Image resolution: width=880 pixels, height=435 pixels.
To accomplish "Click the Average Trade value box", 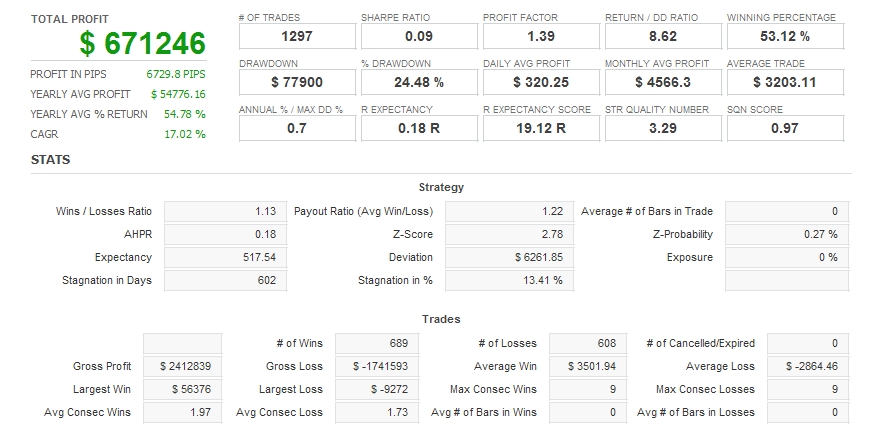I will pyautogui.click(x=785, y=82).
